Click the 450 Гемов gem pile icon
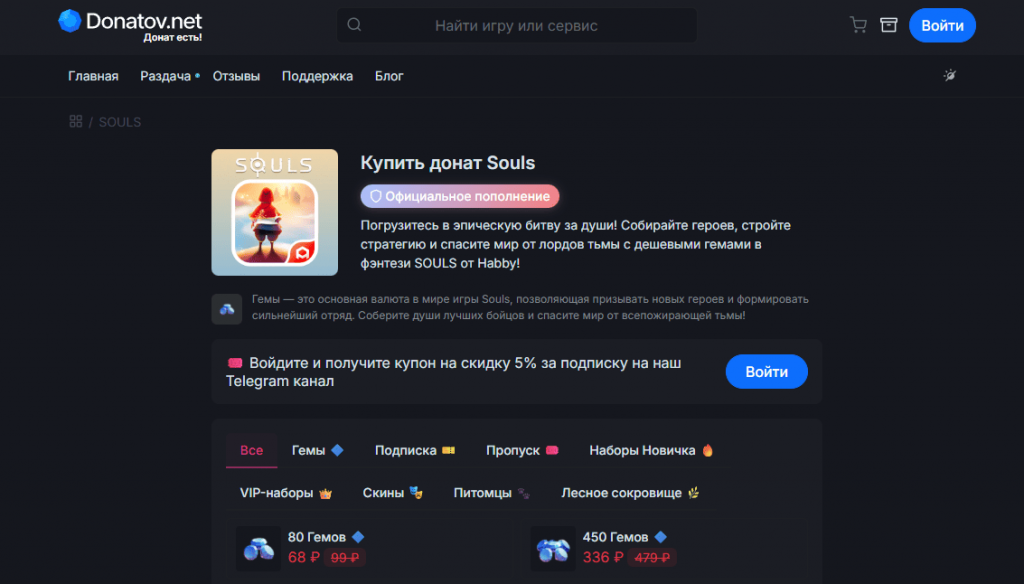The width and height of the screenshot is (1024, 584). click(x=552, y=548)
